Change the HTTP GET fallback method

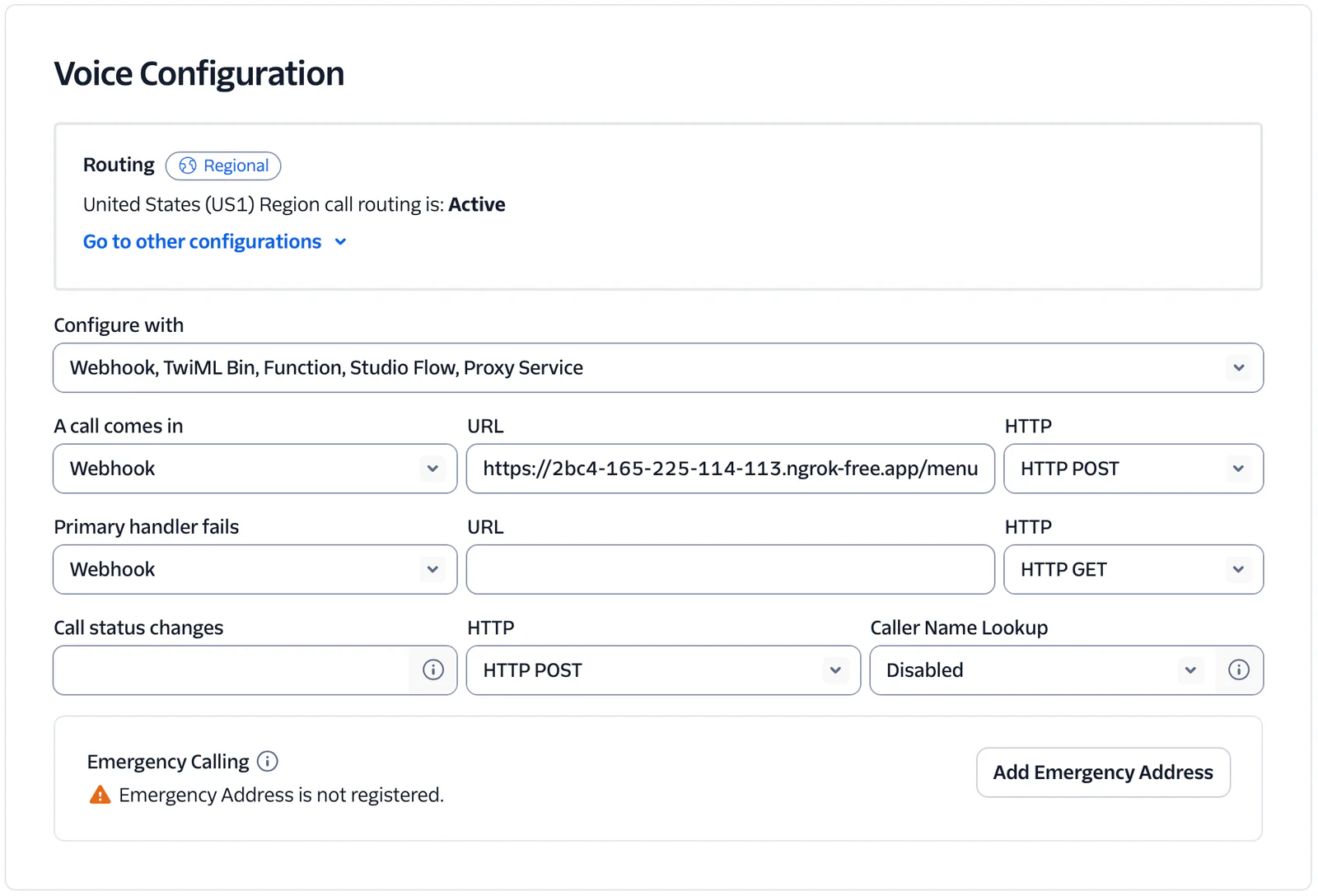click(1133, 569)
